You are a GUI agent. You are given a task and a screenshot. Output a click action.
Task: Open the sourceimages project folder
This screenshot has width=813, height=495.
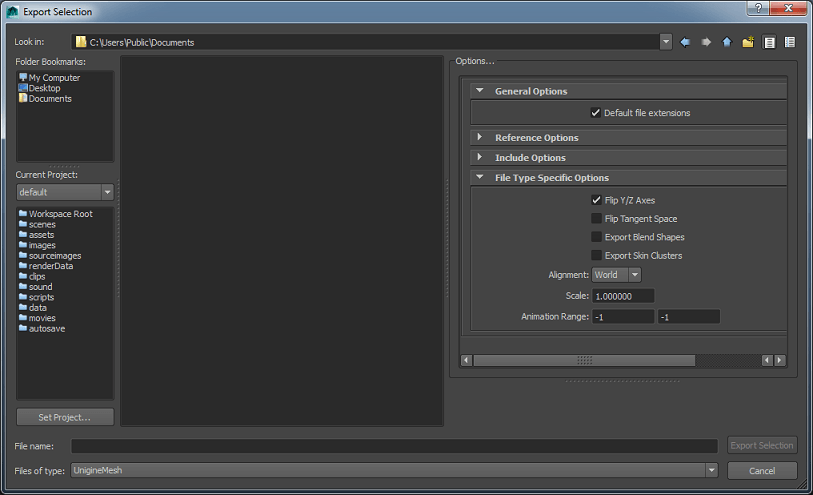pos(49,256)
